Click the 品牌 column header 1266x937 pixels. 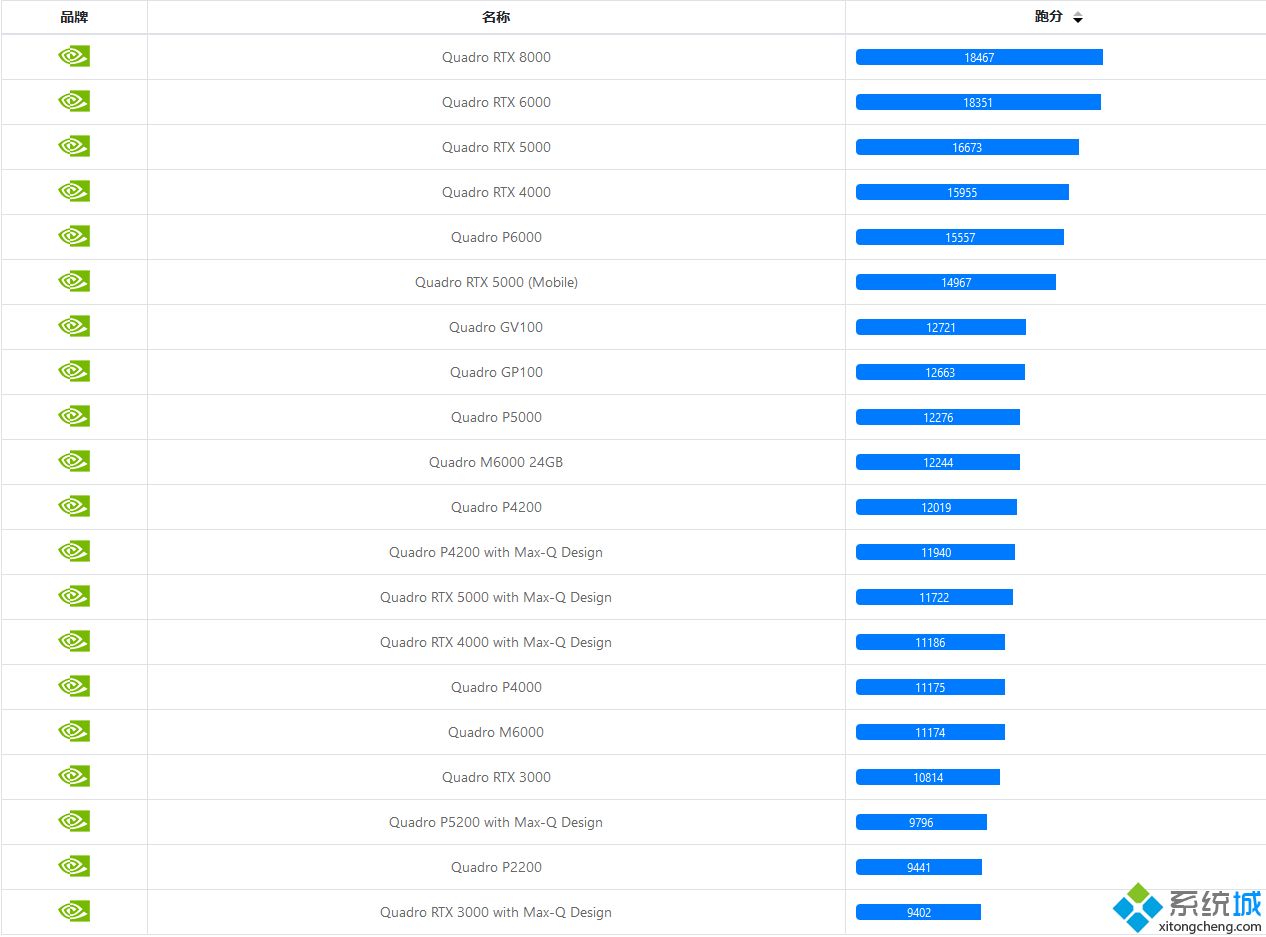pos(74,17)
